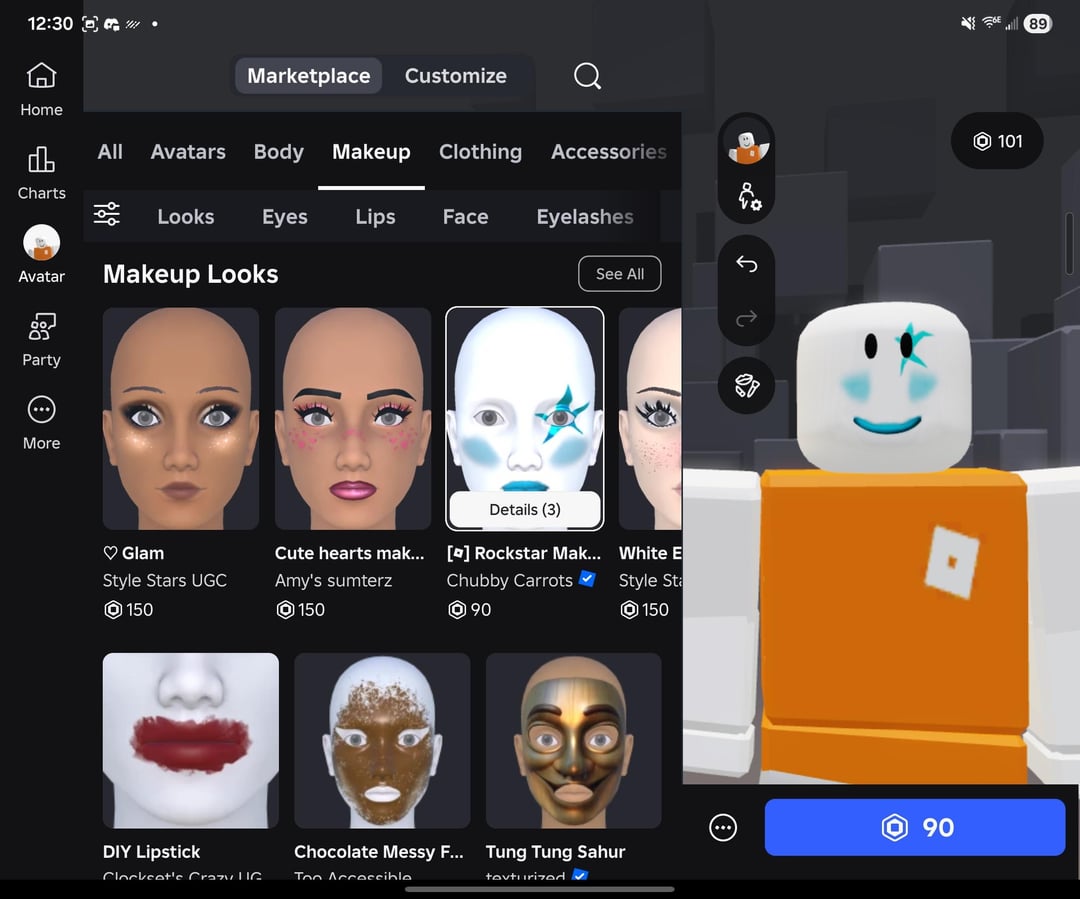Go to Home in sidebar
This screenshot has height=899, width=1080.
41,88
